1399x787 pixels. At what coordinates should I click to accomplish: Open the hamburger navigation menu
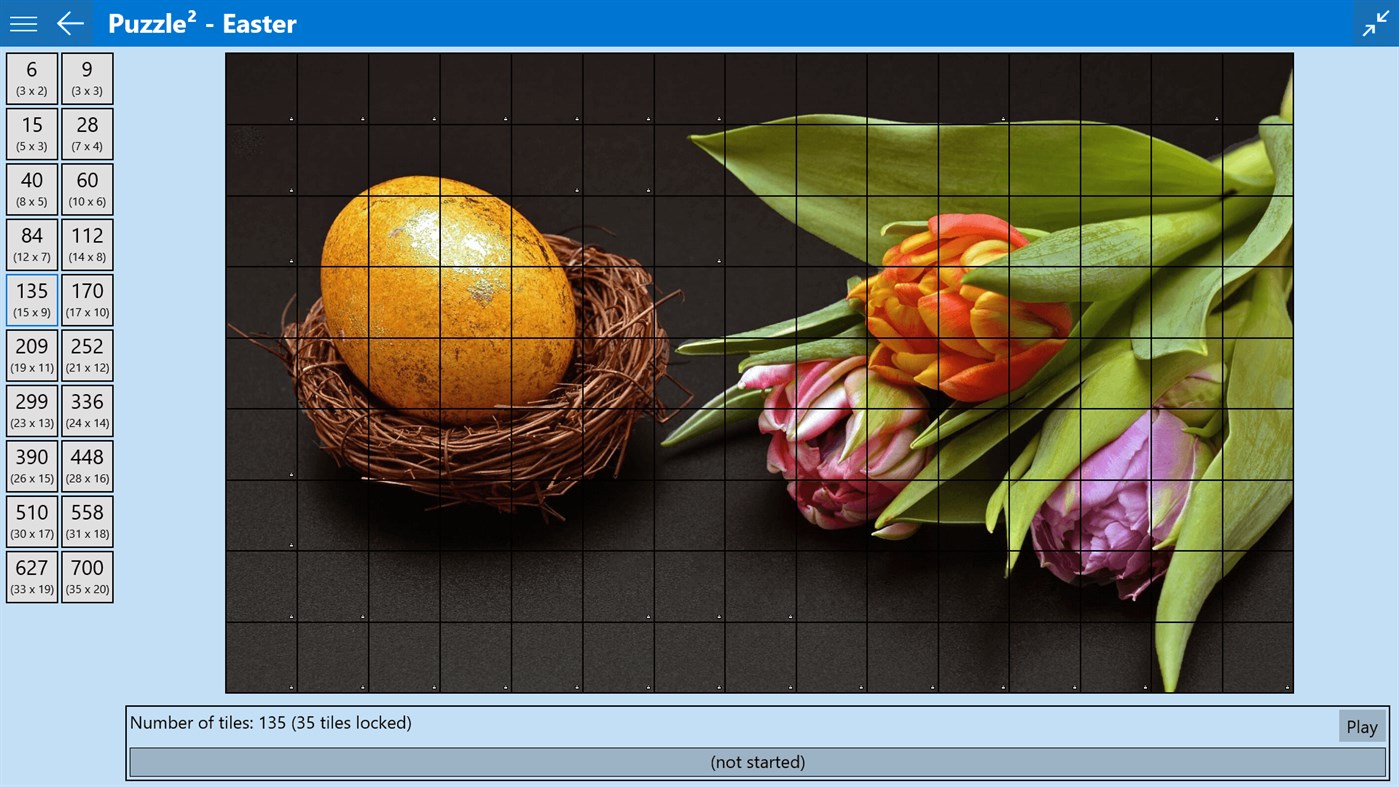coord(22,22)
